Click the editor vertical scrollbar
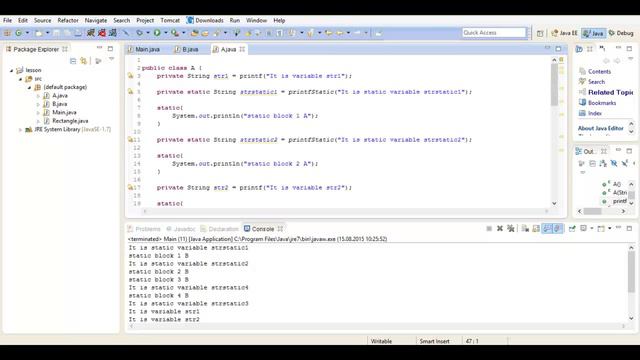Viewport: 640px width, 360px height. tap(554, 131)
